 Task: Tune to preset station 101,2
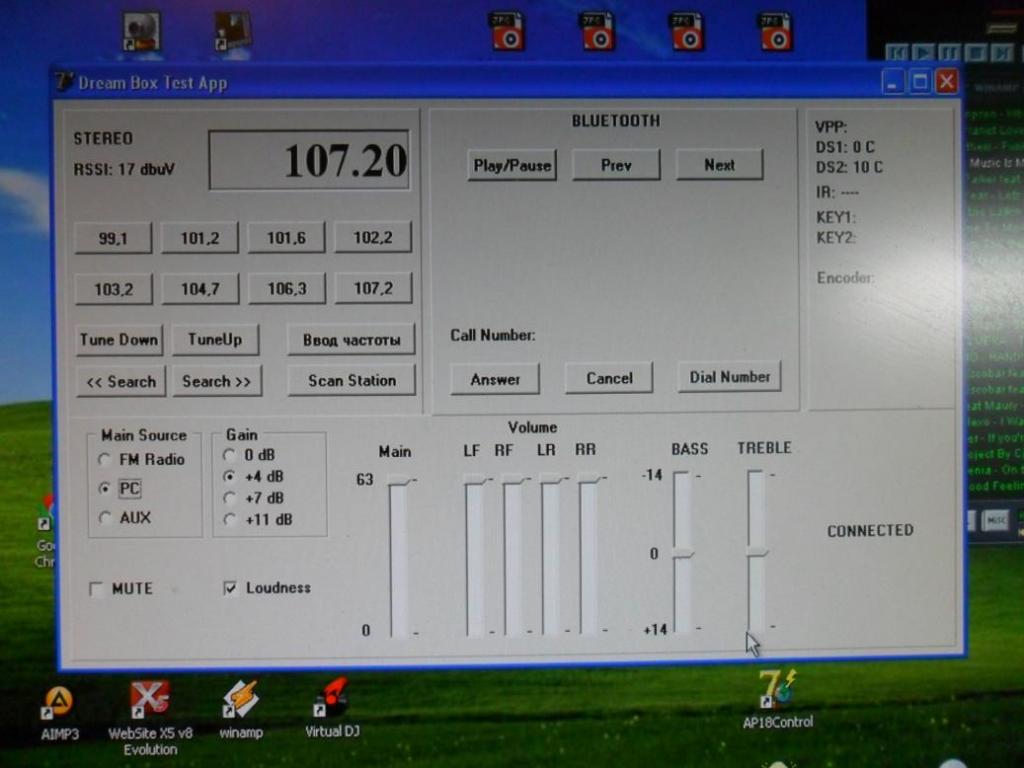(200, 238)
